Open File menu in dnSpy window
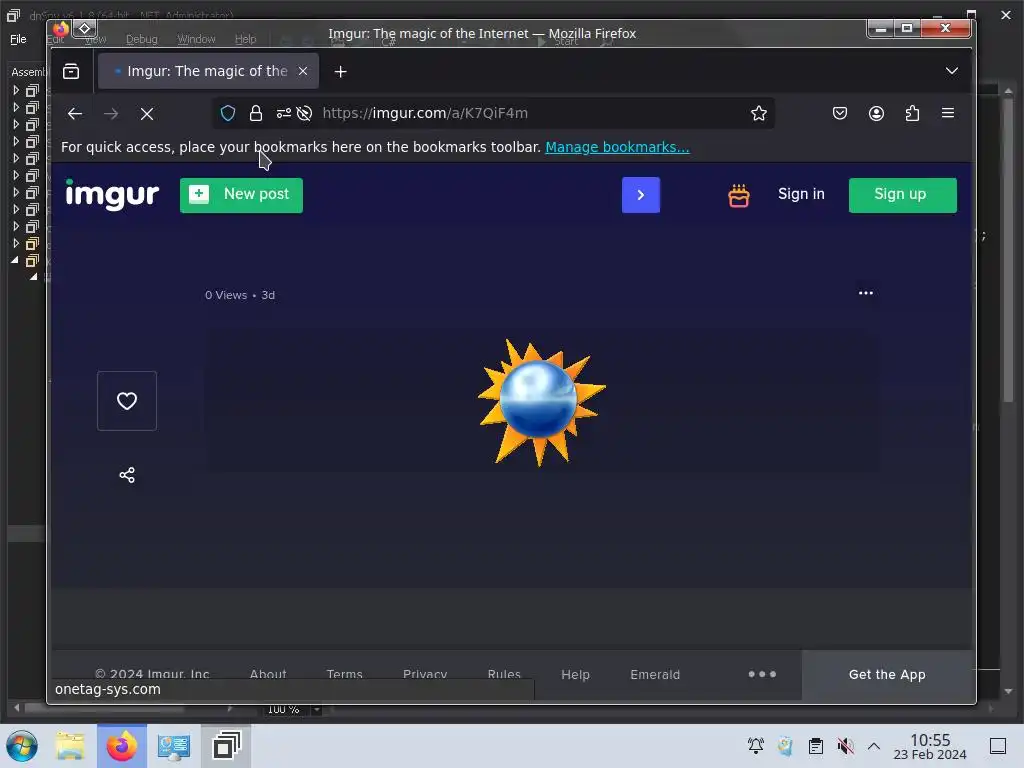The width and height of the screenshot is (1024, 768). [18, 39]
